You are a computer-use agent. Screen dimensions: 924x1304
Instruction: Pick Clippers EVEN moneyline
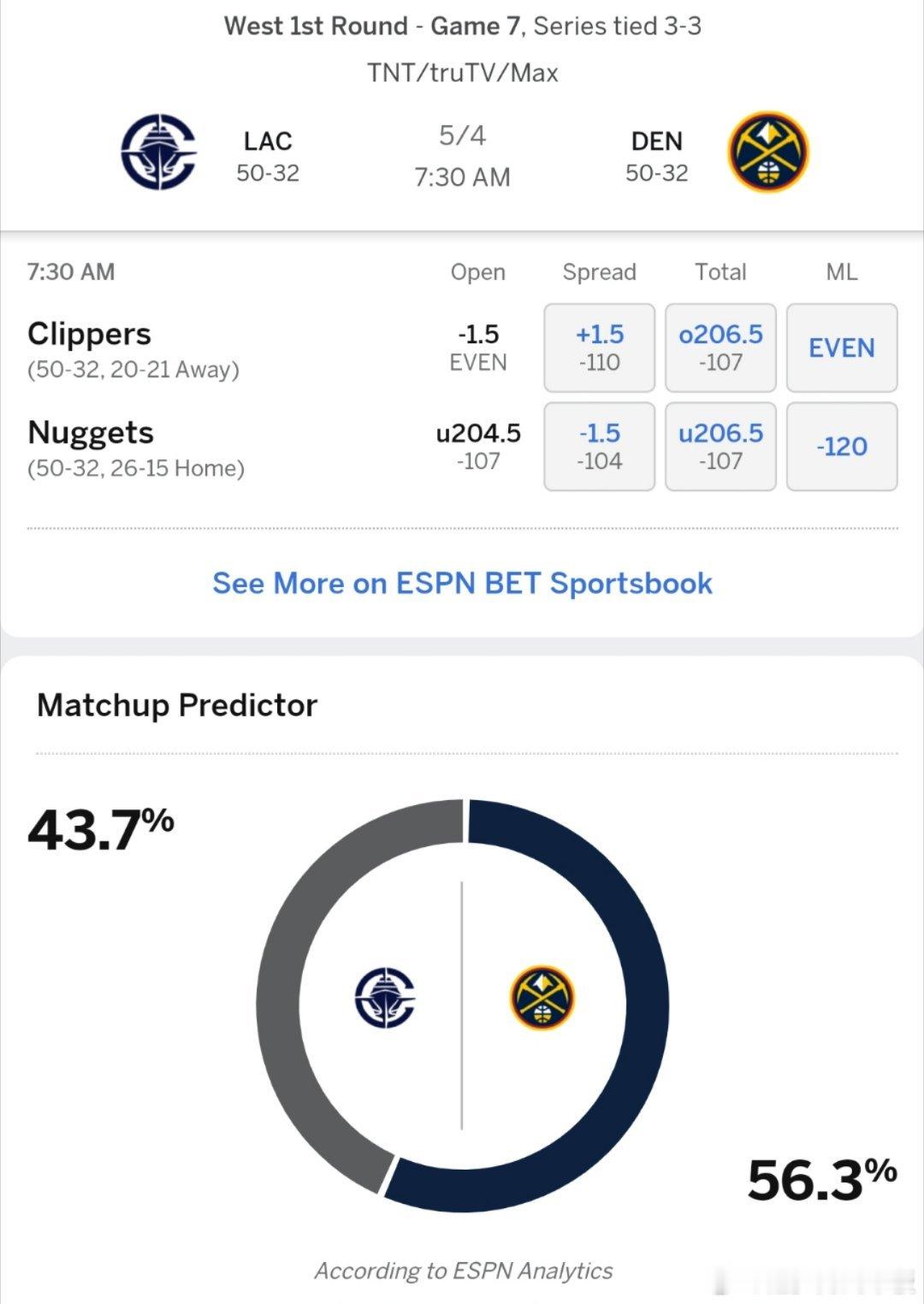click(x=842, y=347)
